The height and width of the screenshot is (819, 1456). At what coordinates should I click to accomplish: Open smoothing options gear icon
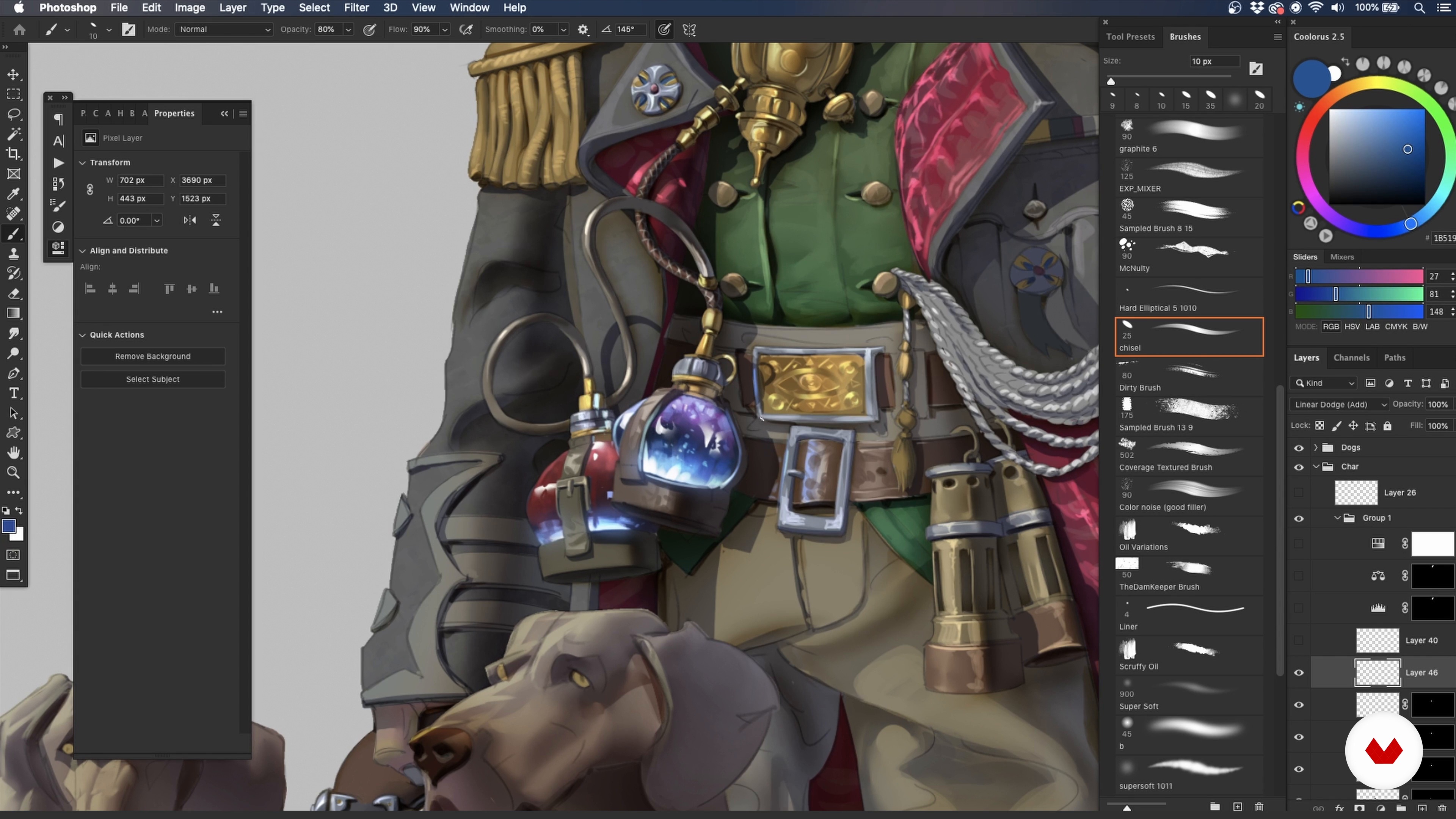[583, 30]
